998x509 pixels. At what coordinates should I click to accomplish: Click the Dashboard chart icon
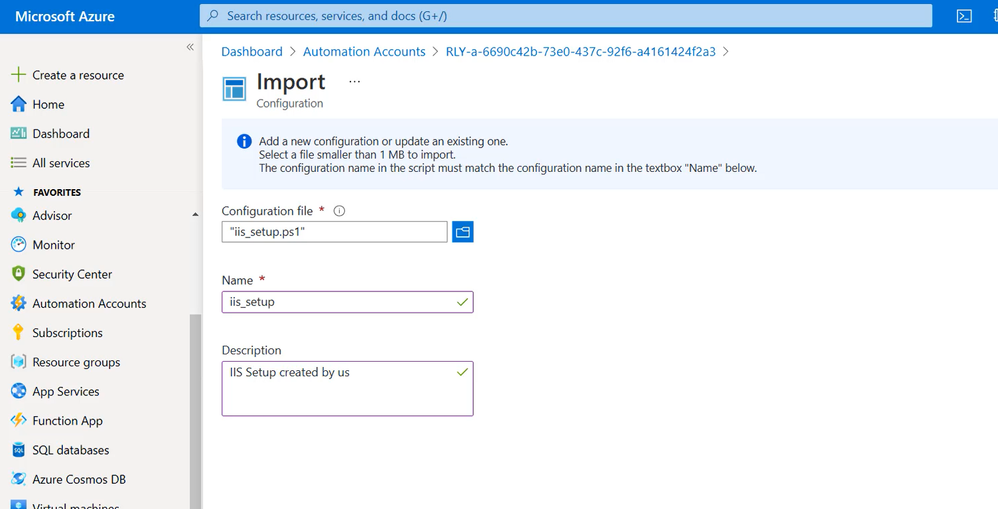pyautogui.click(x=18, y=133)
